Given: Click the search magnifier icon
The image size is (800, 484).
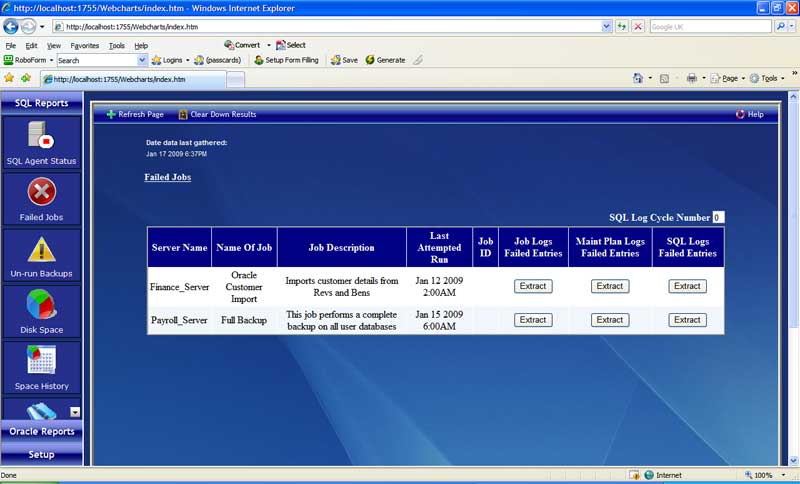Looking at the screenshot, I should [x=780, y=27].
